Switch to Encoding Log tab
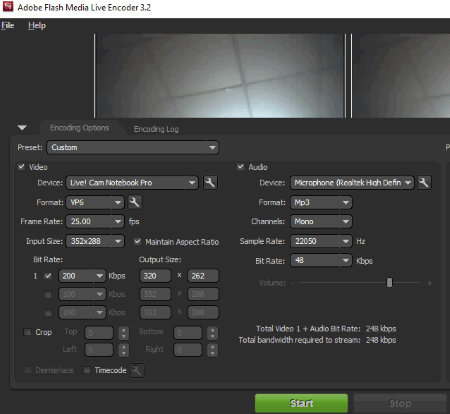The image size is (450, 414). click(x=156, y=129)
